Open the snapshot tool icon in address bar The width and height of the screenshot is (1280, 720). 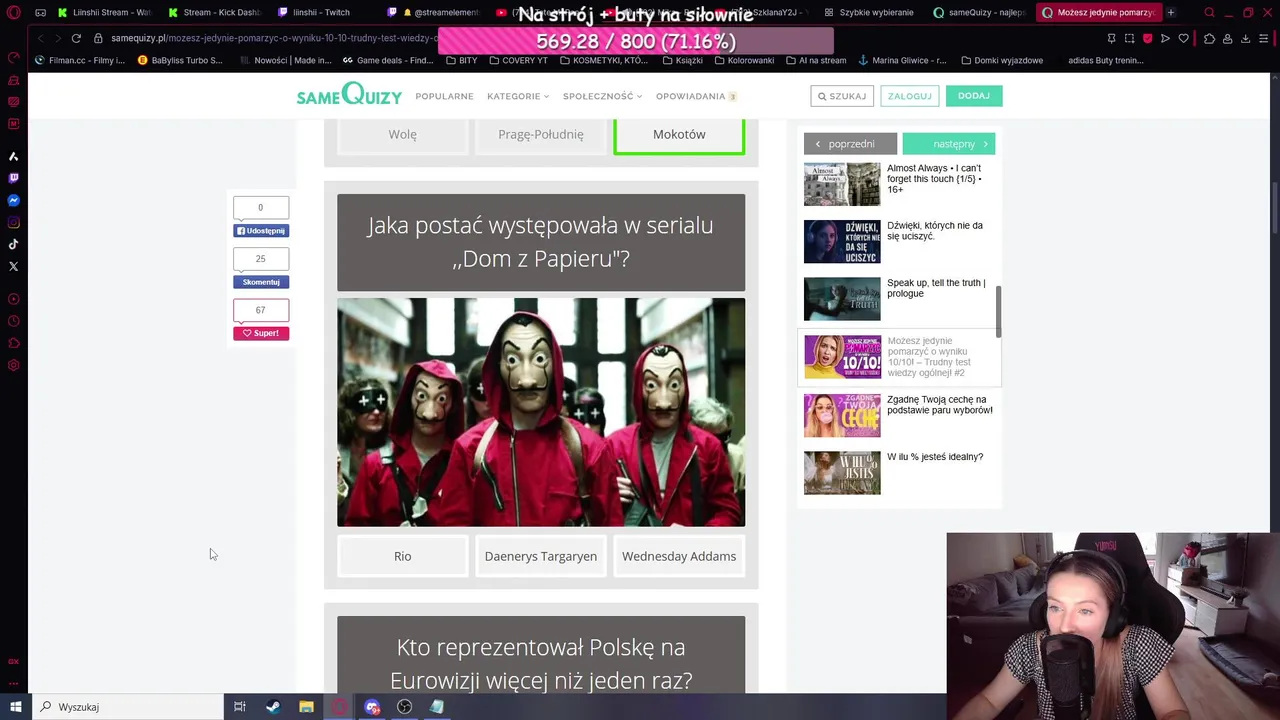(1130, 38)
